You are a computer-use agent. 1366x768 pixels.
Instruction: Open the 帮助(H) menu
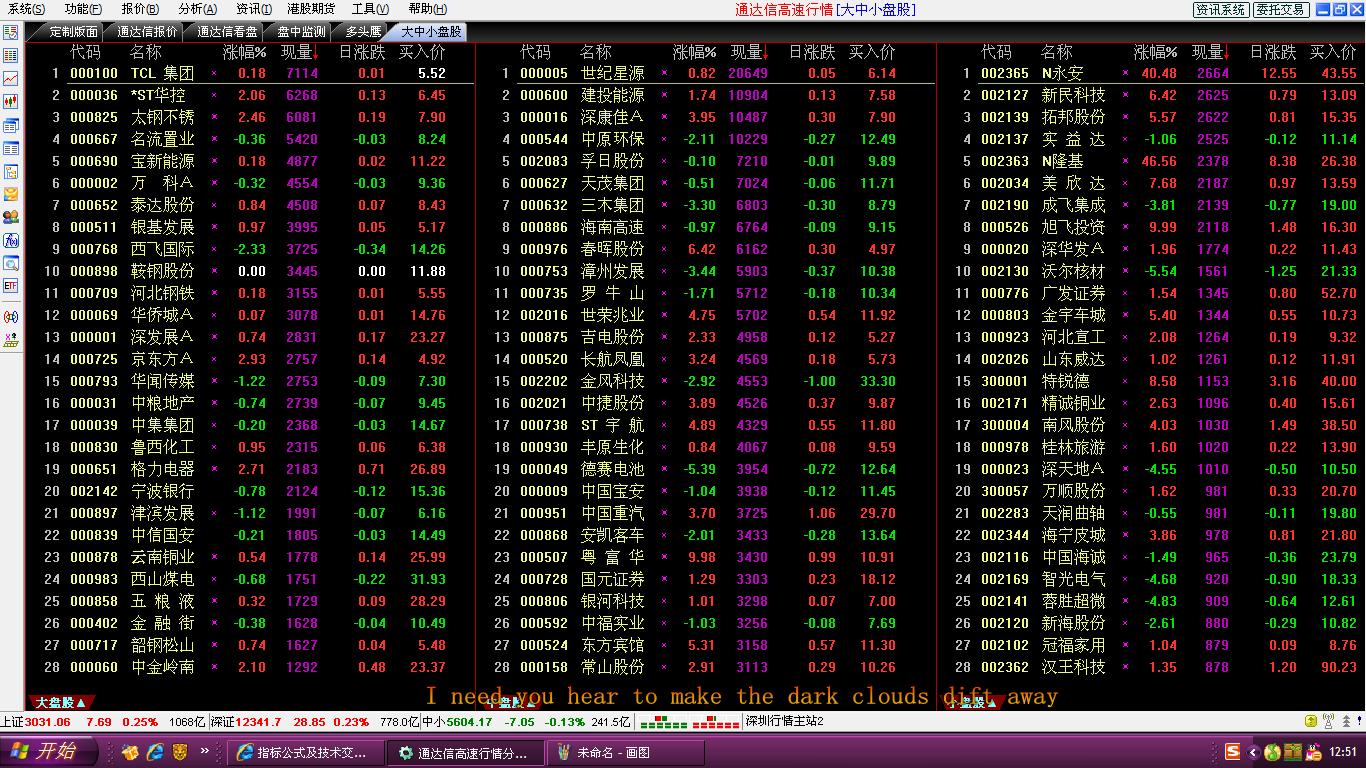(x=428, y=9)
